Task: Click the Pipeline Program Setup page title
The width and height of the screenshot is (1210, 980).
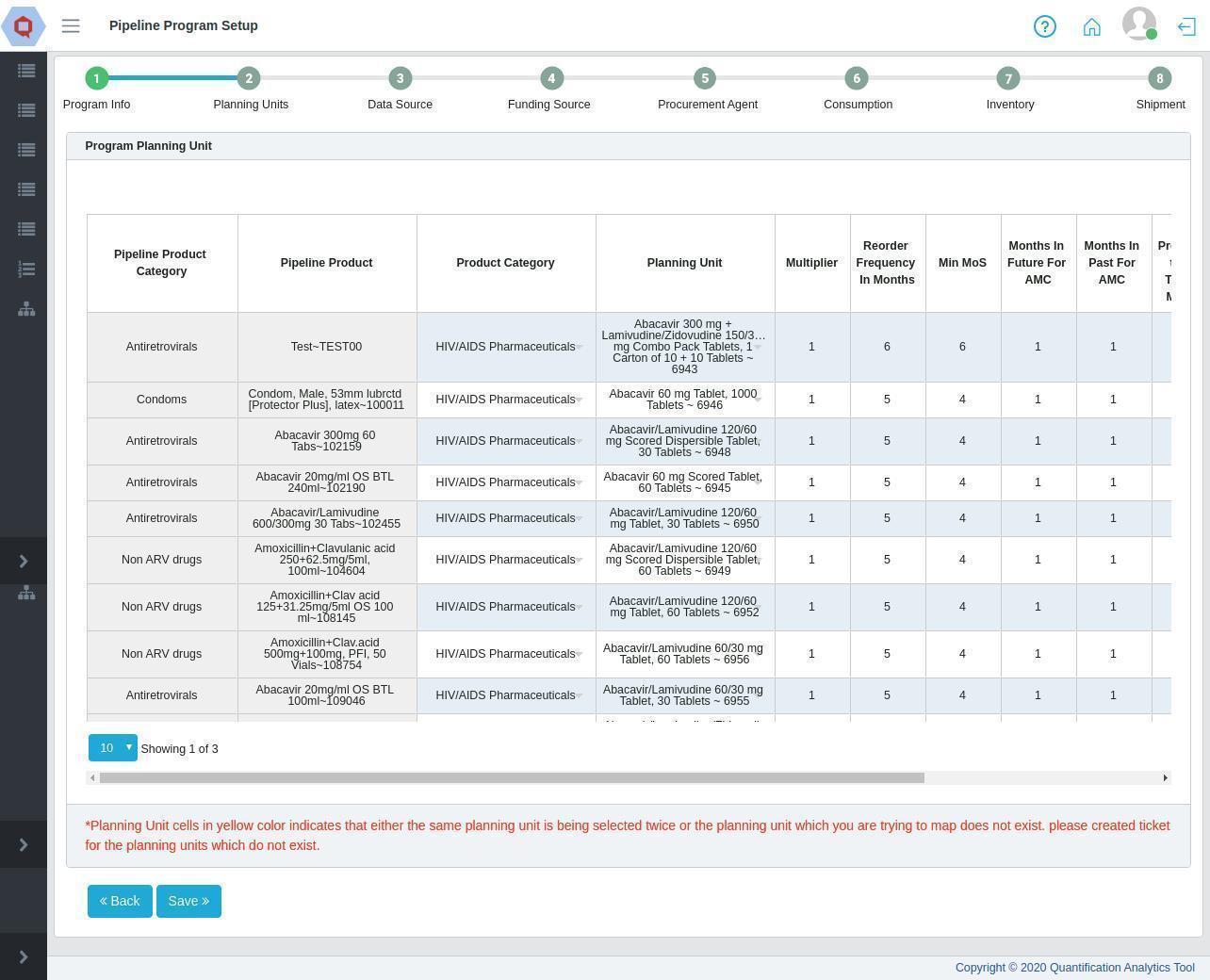Action: click(184, 25)
